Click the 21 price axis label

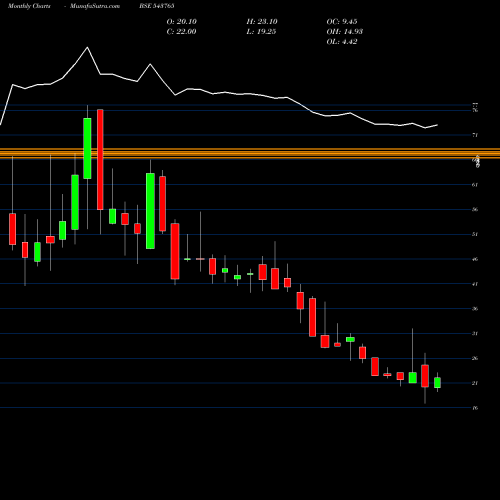[x=475, y=383]
